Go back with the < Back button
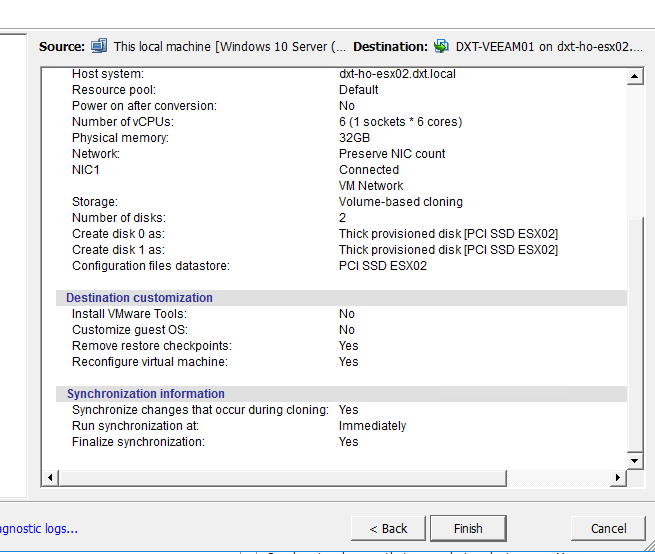Viewport: 655px width, 554px height. pos(388,529)
